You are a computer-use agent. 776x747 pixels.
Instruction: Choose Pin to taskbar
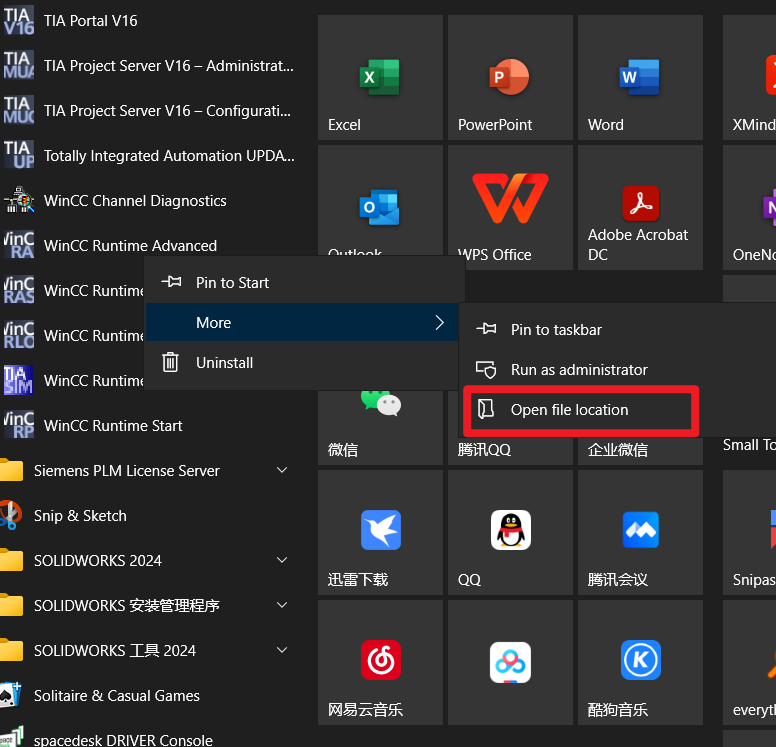[x=618, y=330]
